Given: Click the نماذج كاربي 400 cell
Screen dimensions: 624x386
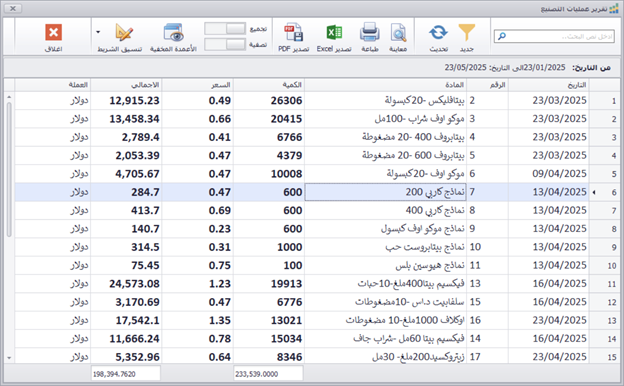Looking at the screenshot, I should (x=386, y=210).
